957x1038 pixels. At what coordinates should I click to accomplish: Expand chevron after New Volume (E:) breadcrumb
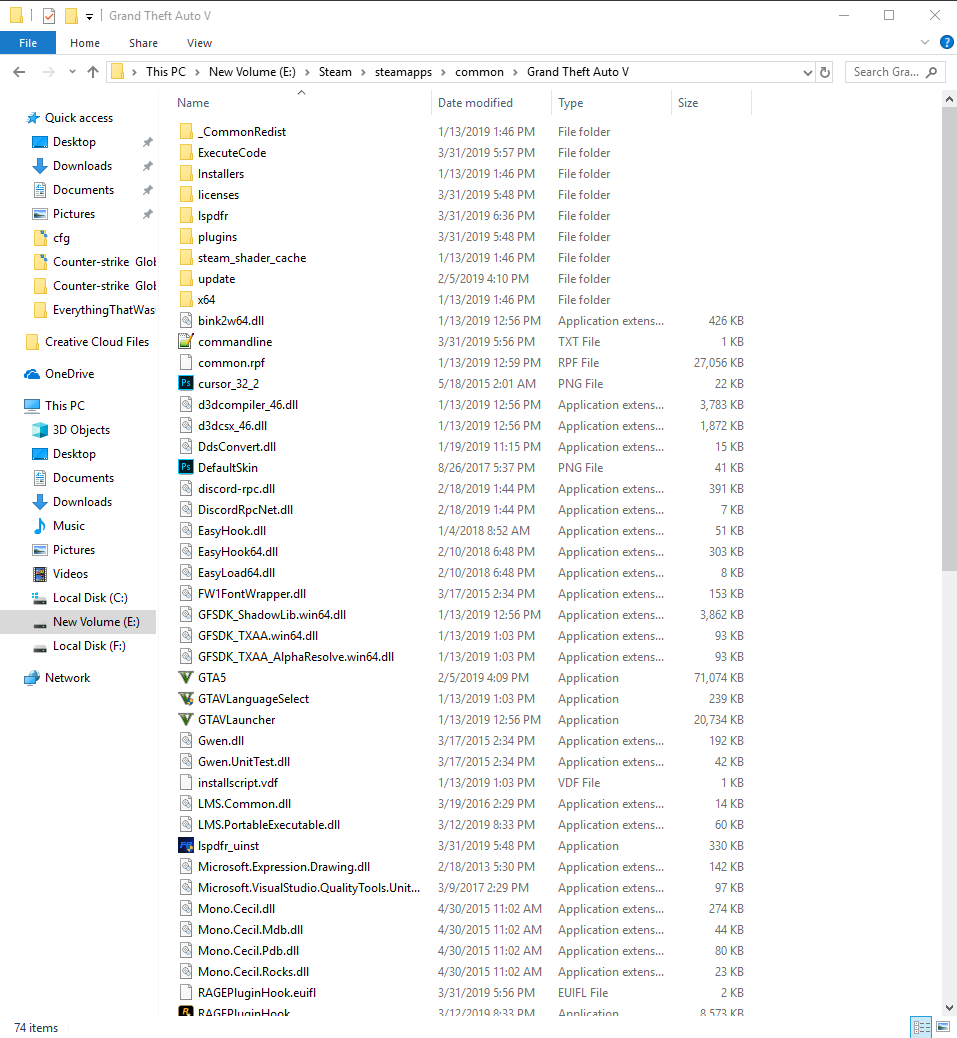307,72
